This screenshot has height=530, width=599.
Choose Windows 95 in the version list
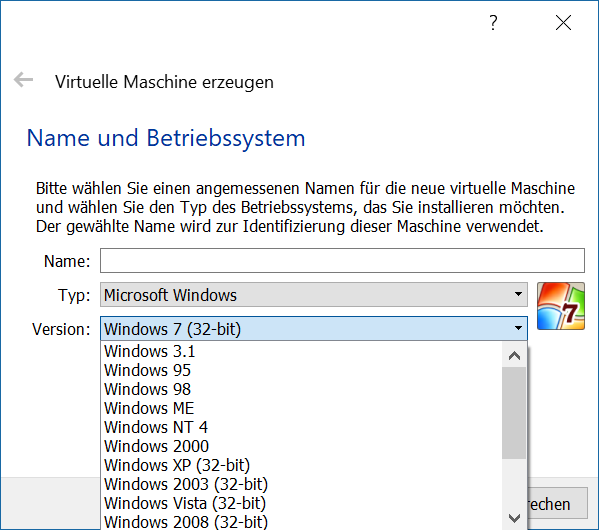302,370
